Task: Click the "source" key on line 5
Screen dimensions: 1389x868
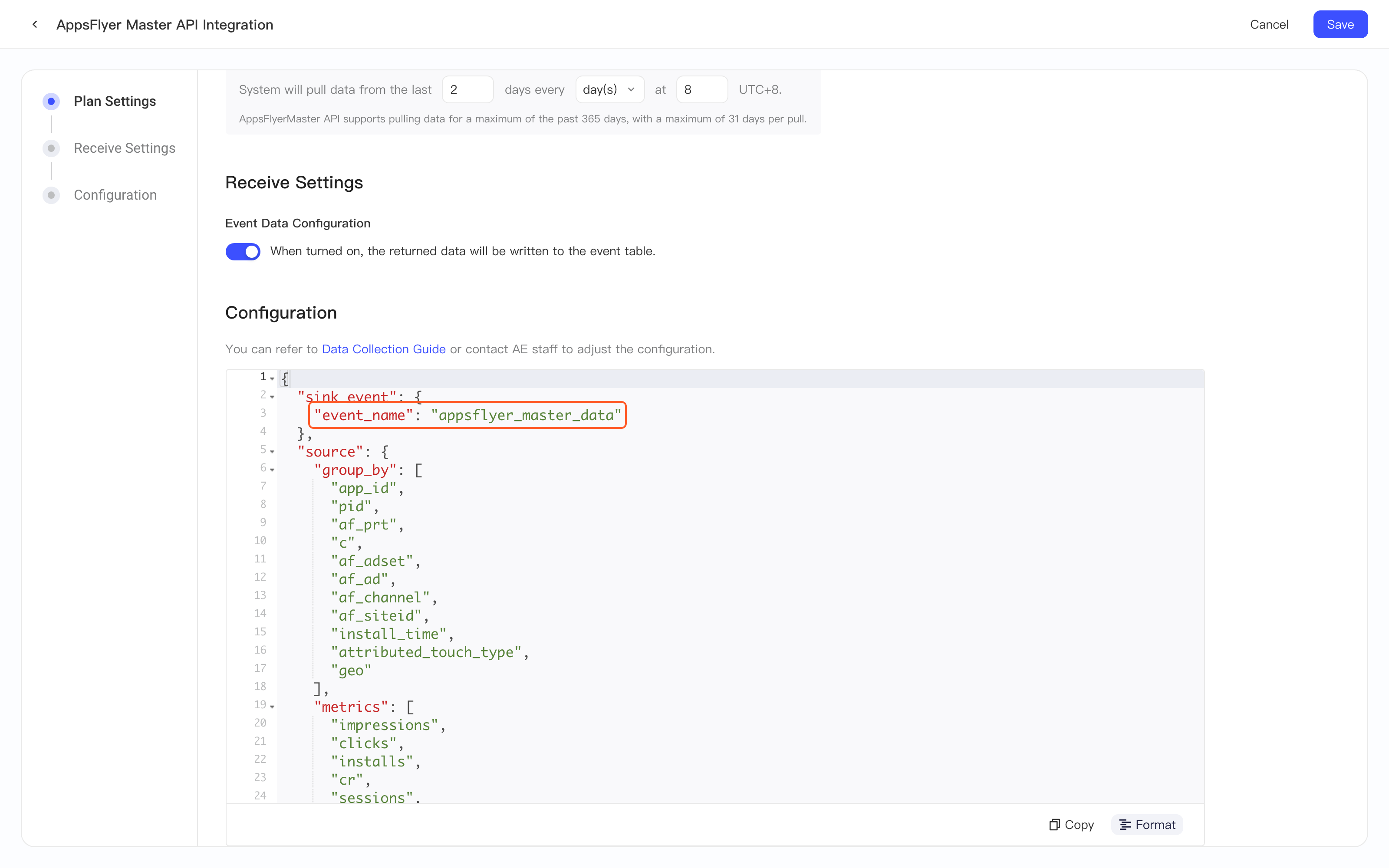Action: click(331, 452)
